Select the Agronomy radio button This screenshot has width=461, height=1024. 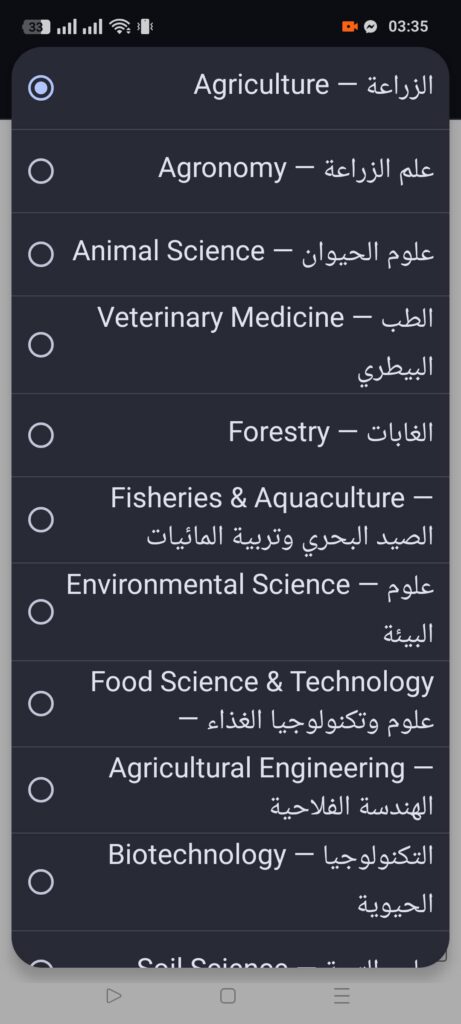tap(40, 172)
